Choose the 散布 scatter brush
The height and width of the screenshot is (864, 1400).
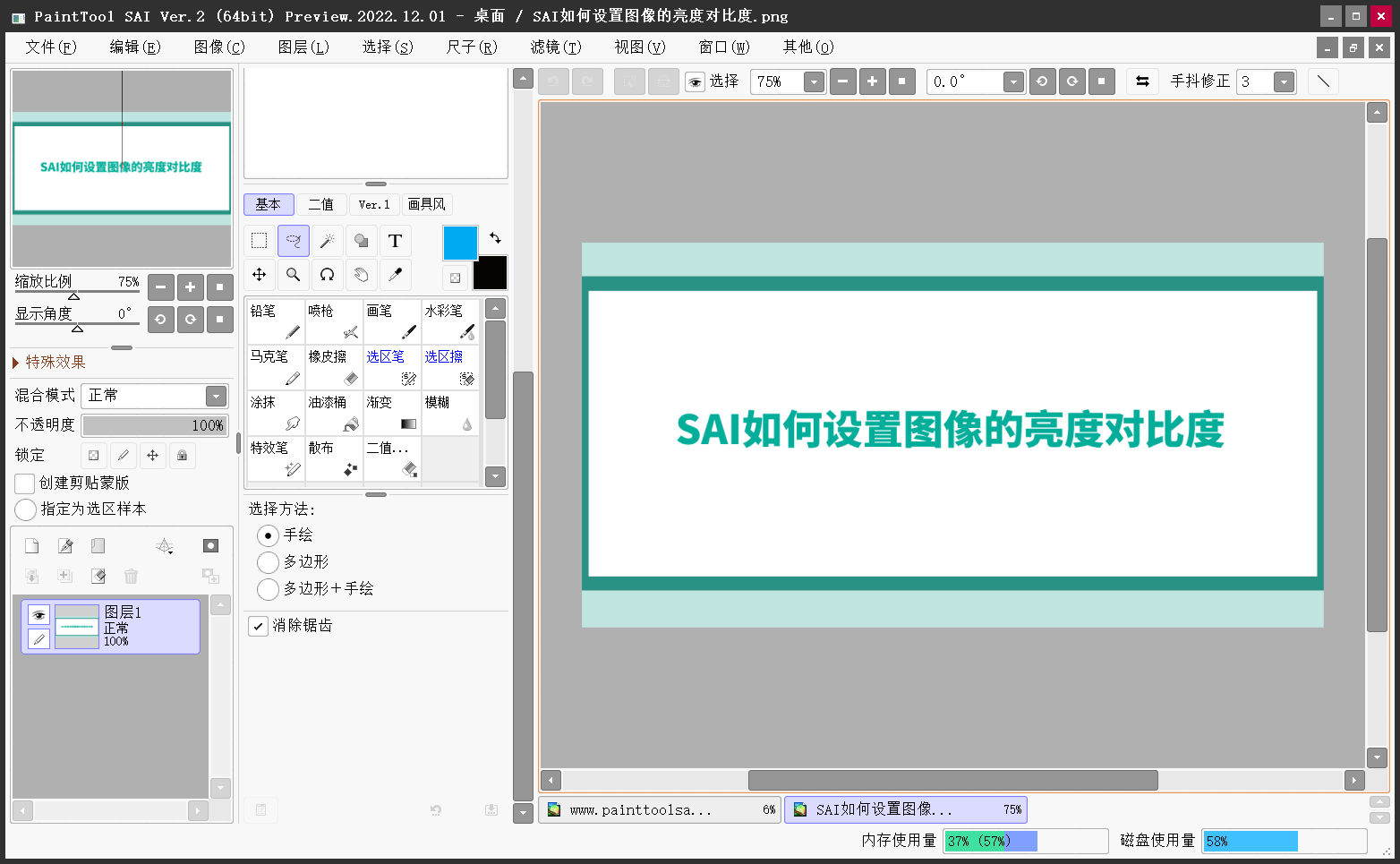[334, 458]
